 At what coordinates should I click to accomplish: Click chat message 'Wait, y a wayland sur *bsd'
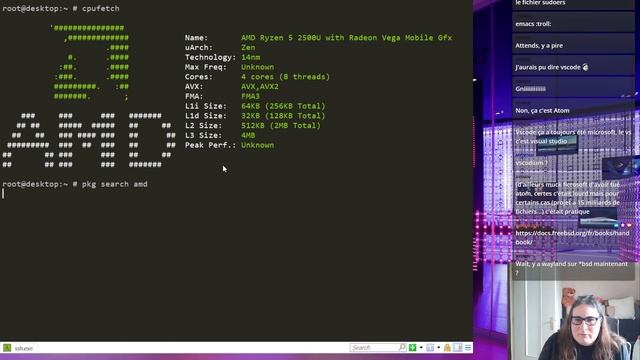[x=571, y=268]
